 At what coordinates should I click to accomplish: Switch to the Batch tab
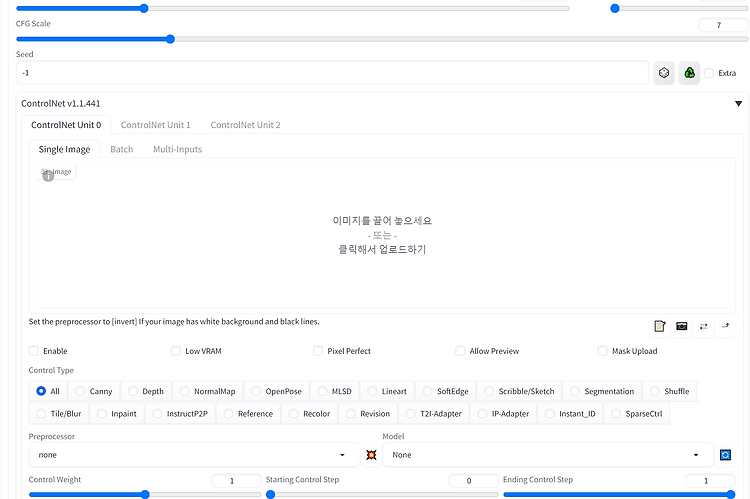coord(121,149)
